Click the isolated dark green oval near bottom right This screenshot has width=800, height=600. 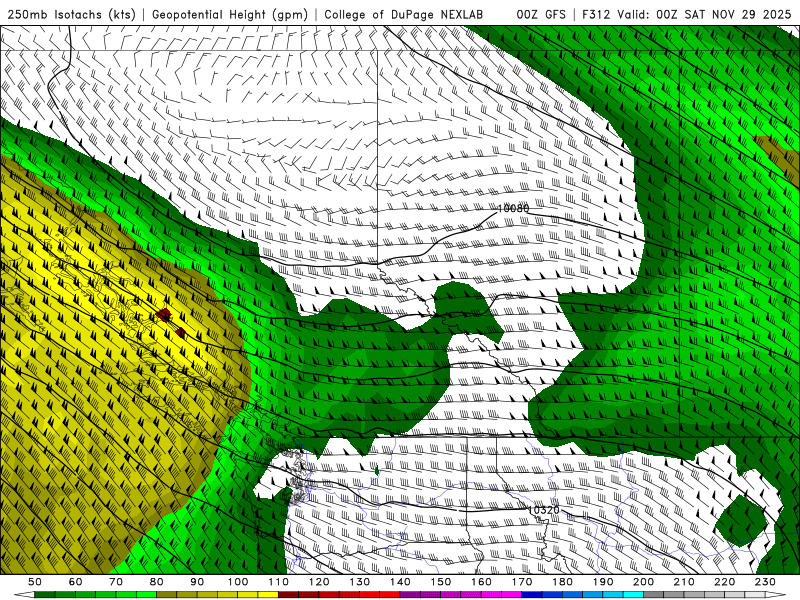[x=741, y=520]
